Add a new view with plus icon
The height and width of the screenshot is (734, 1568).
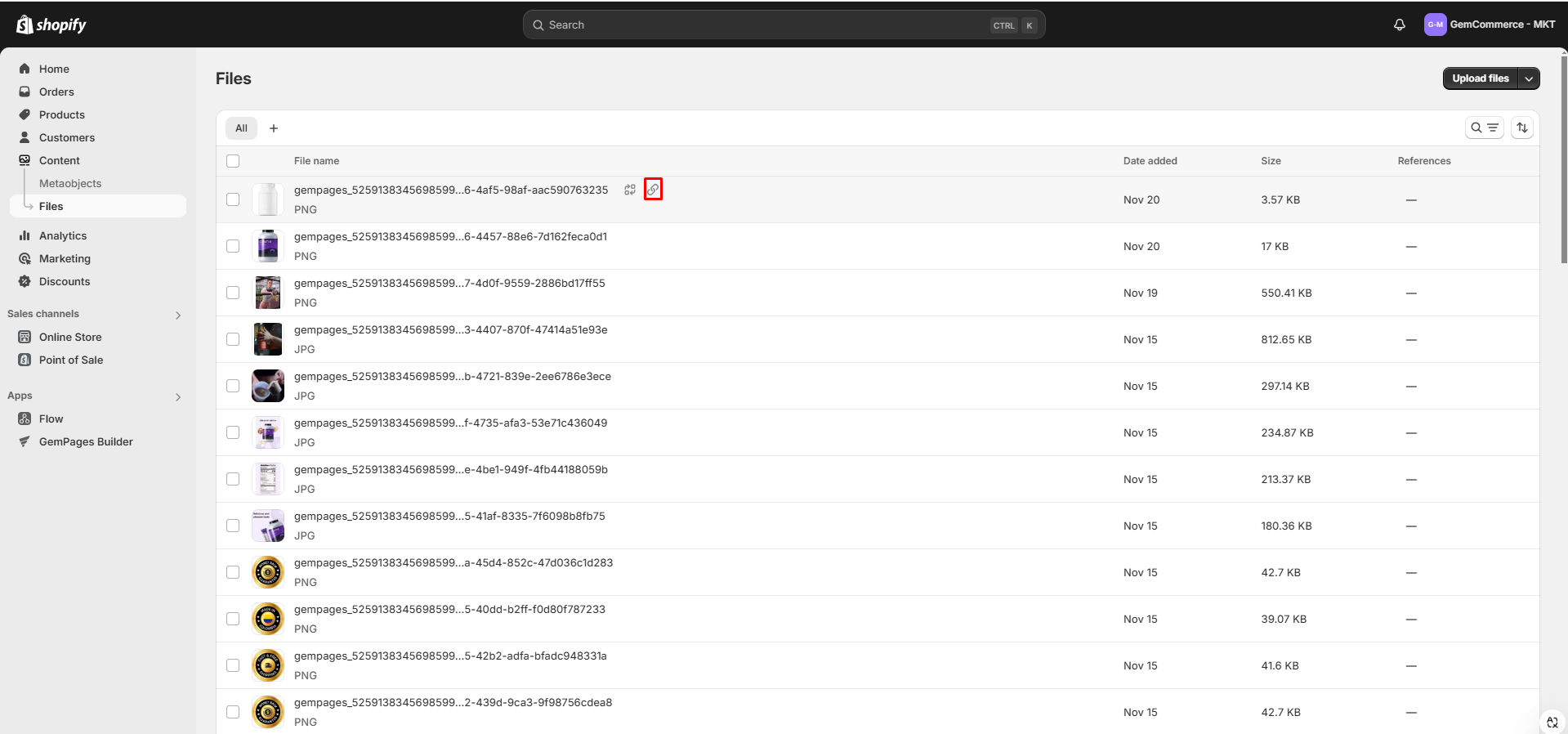274,128
